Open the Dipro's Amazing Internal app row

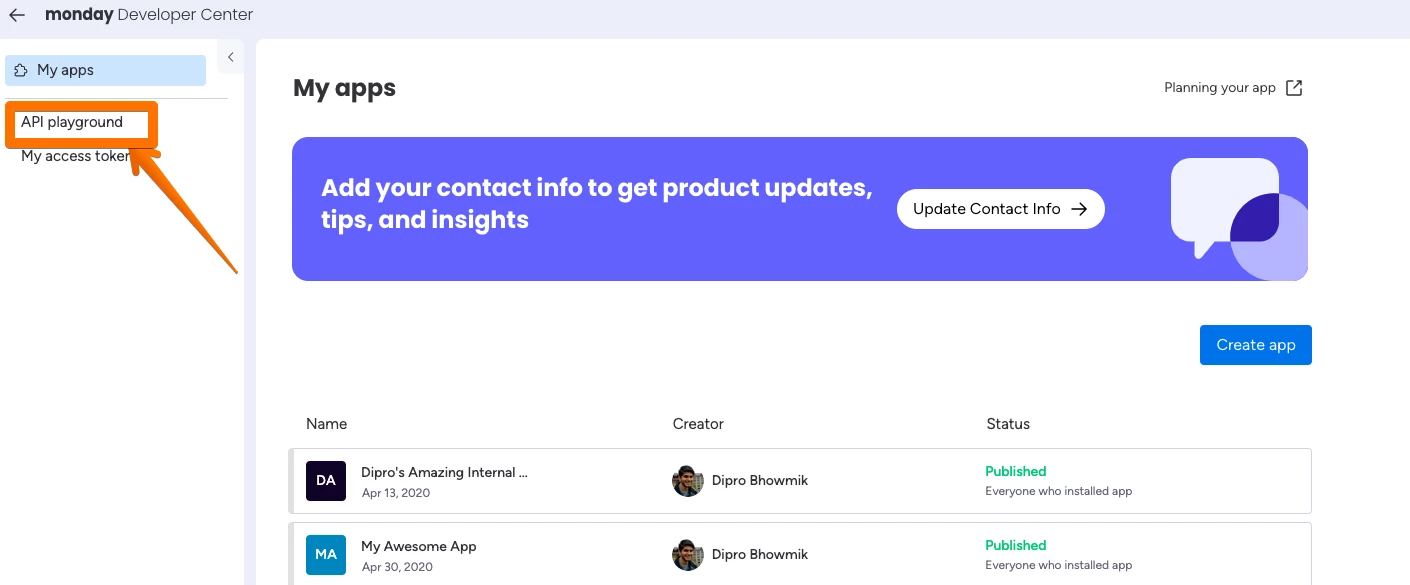pos(800,481)
